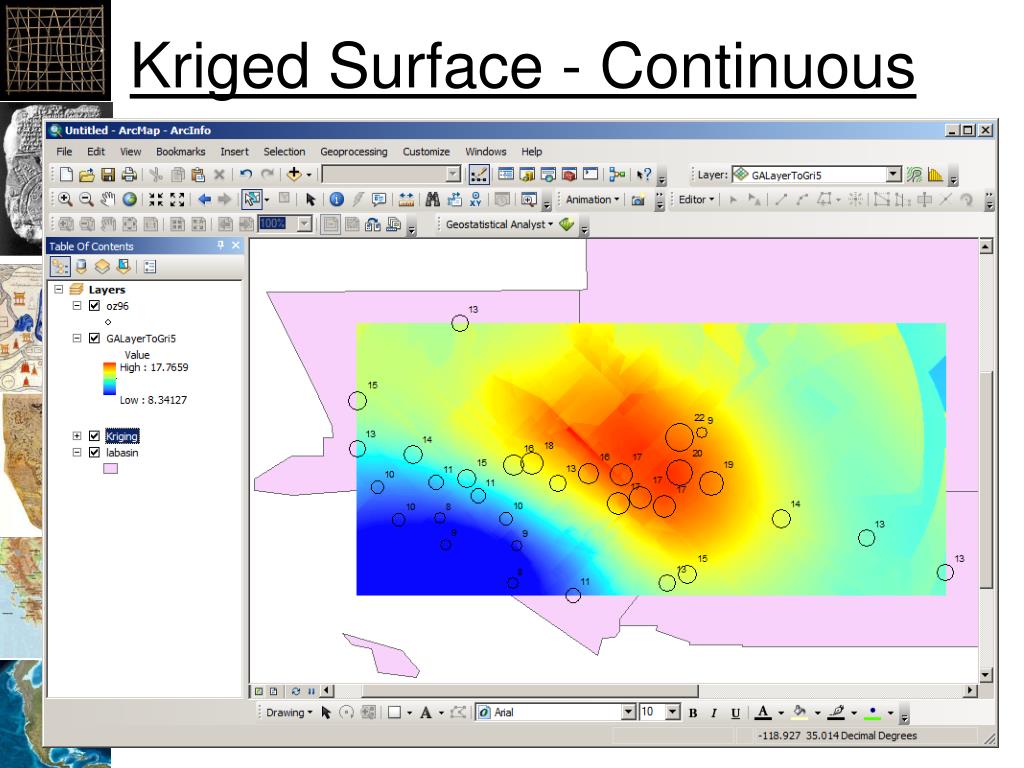This screenshot has height=768, width=1024.
Task: Go back to previous extent
Action: point(204,199)
